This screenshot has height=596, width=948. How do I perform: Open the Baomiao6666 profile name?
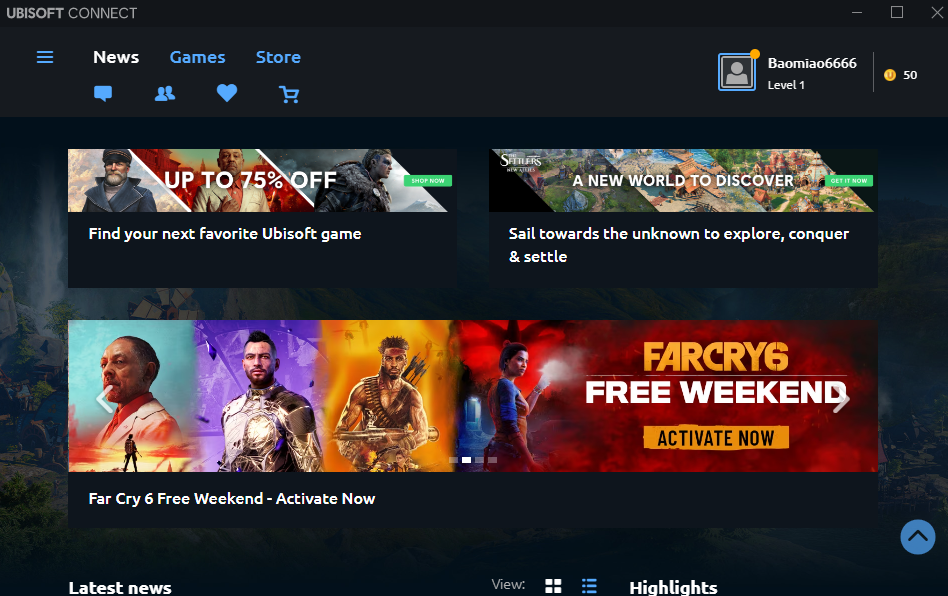pos(812,63)
